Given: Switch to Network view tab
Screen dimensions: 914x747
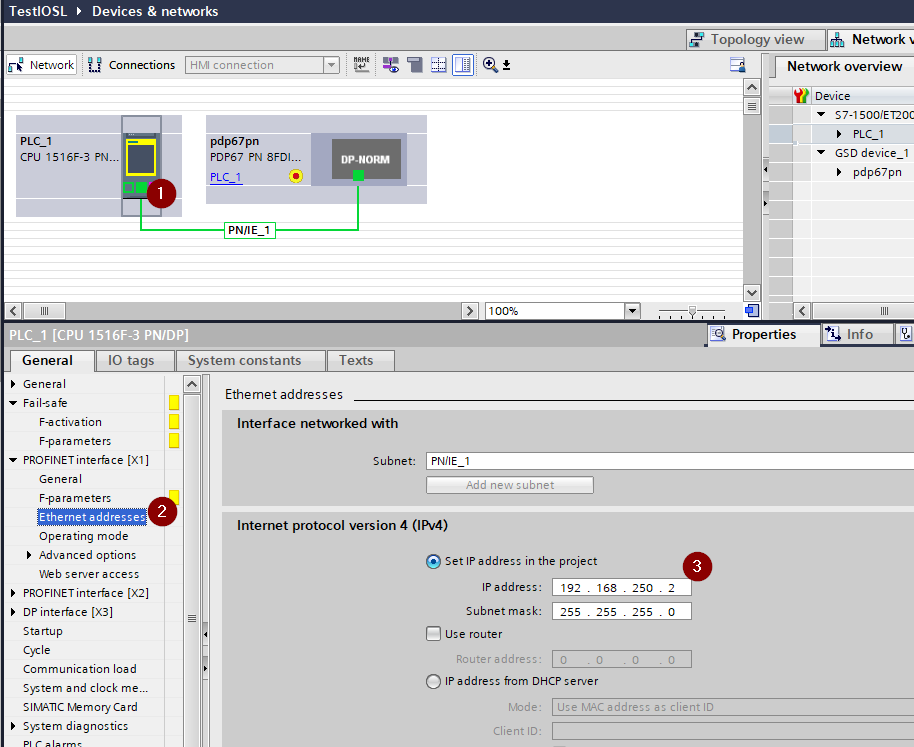Looking at the screenshot, I should [x=871, y=40].
